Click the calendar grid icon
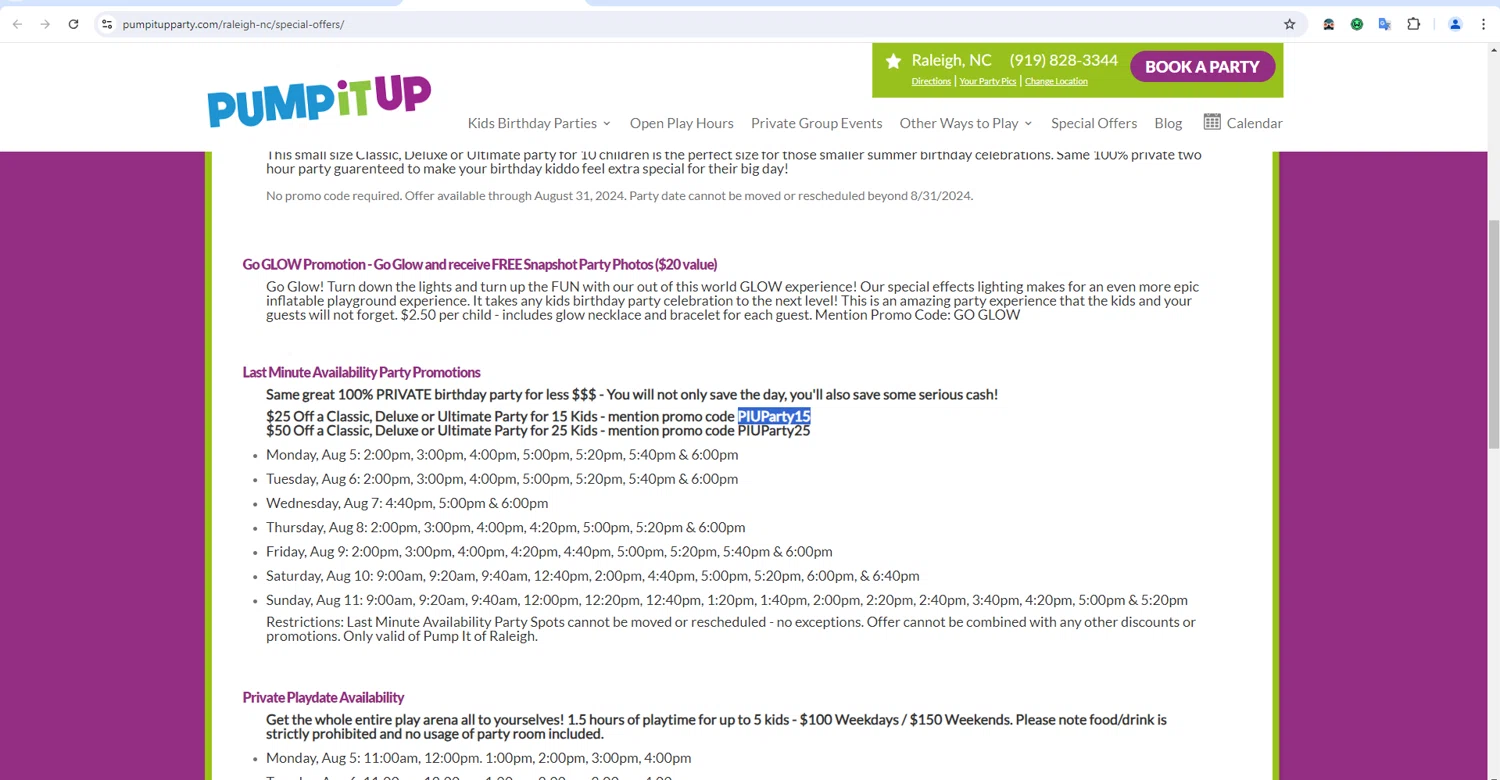 (1212, 122)
